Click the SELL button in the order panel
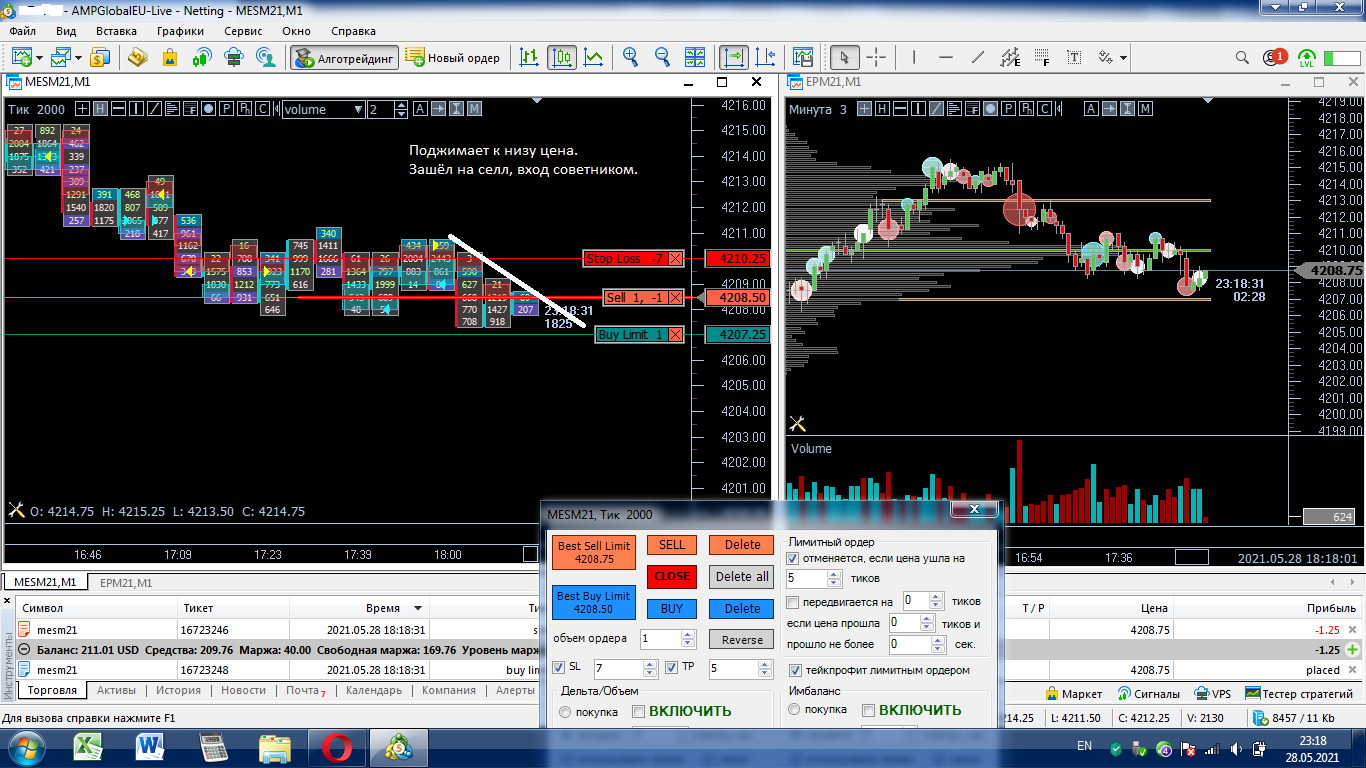 click(x=672, y=545)
